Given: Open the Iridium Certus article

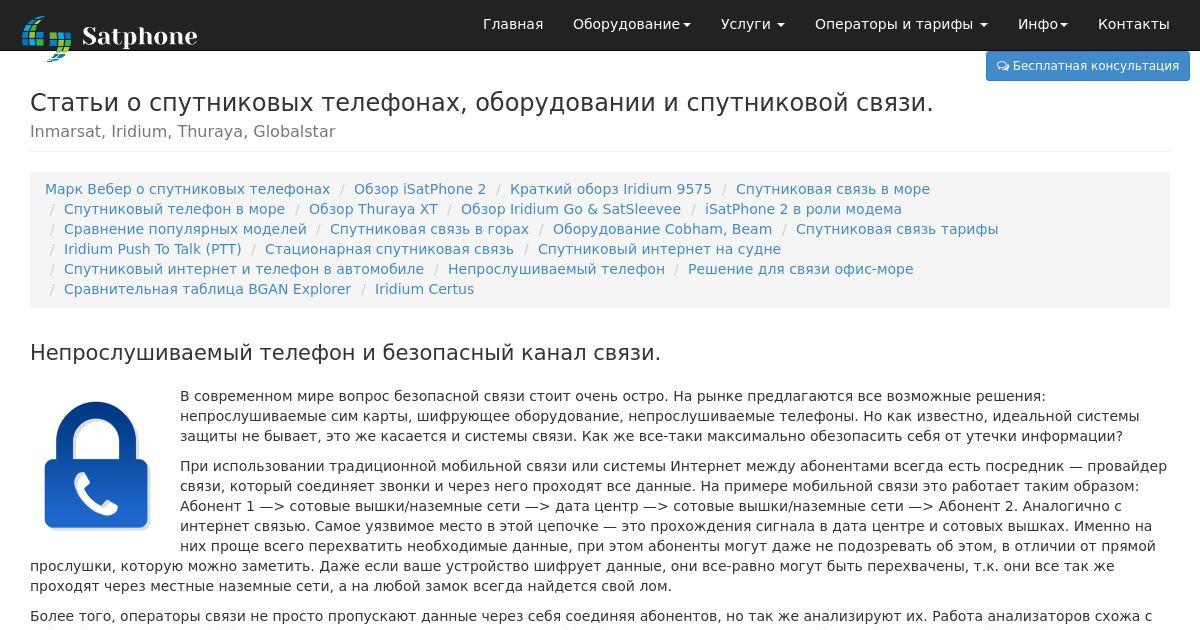Looking at the screenshot, I should click(424, 289).
